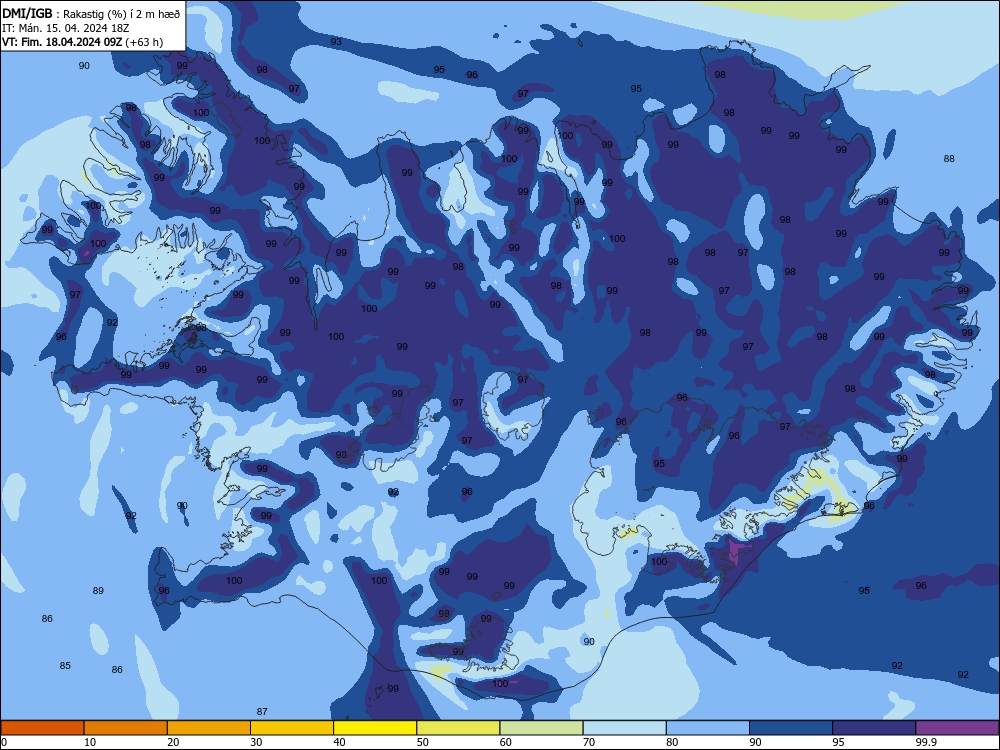Click the dark orange 0–10 legend swatch
1000x750 pixels.
[42, 728]
